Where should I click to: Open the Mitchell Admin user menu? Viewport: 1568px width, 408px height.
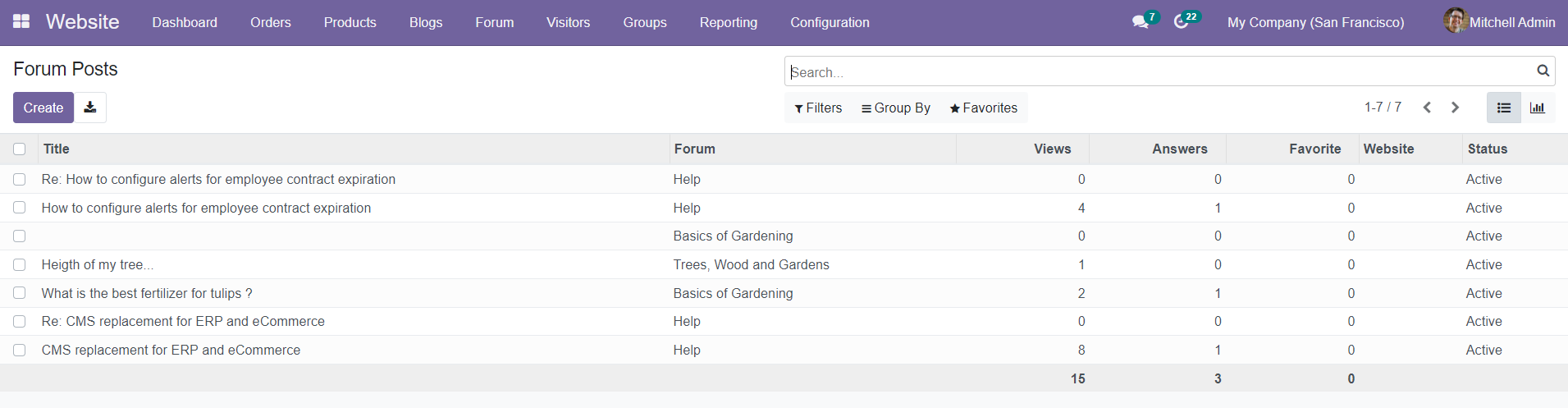tap(1500, 22)
